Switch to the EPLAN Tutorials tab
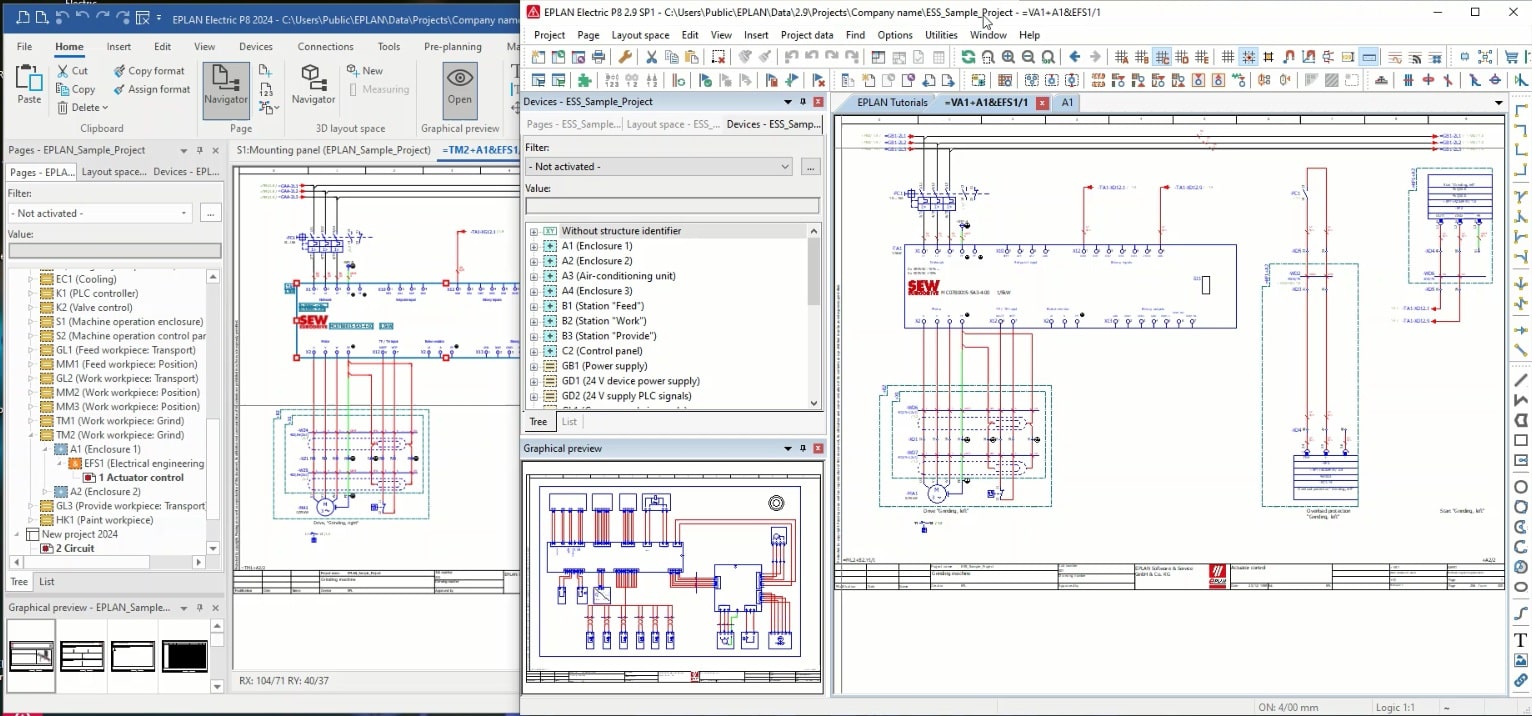 (x=892, y=102)
